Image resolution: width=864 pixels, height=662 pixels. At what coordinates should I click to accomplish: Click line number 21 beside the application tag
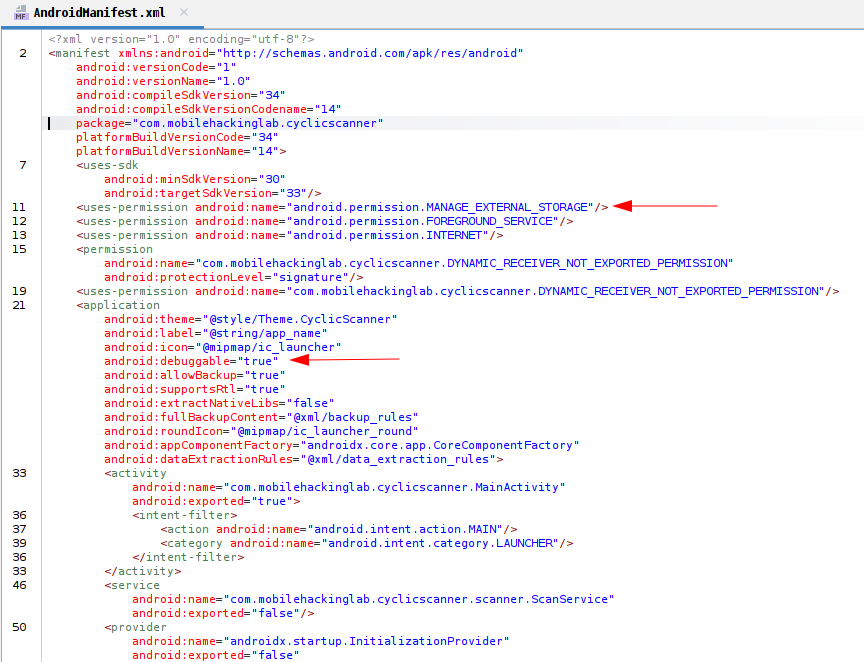point(20,304)
